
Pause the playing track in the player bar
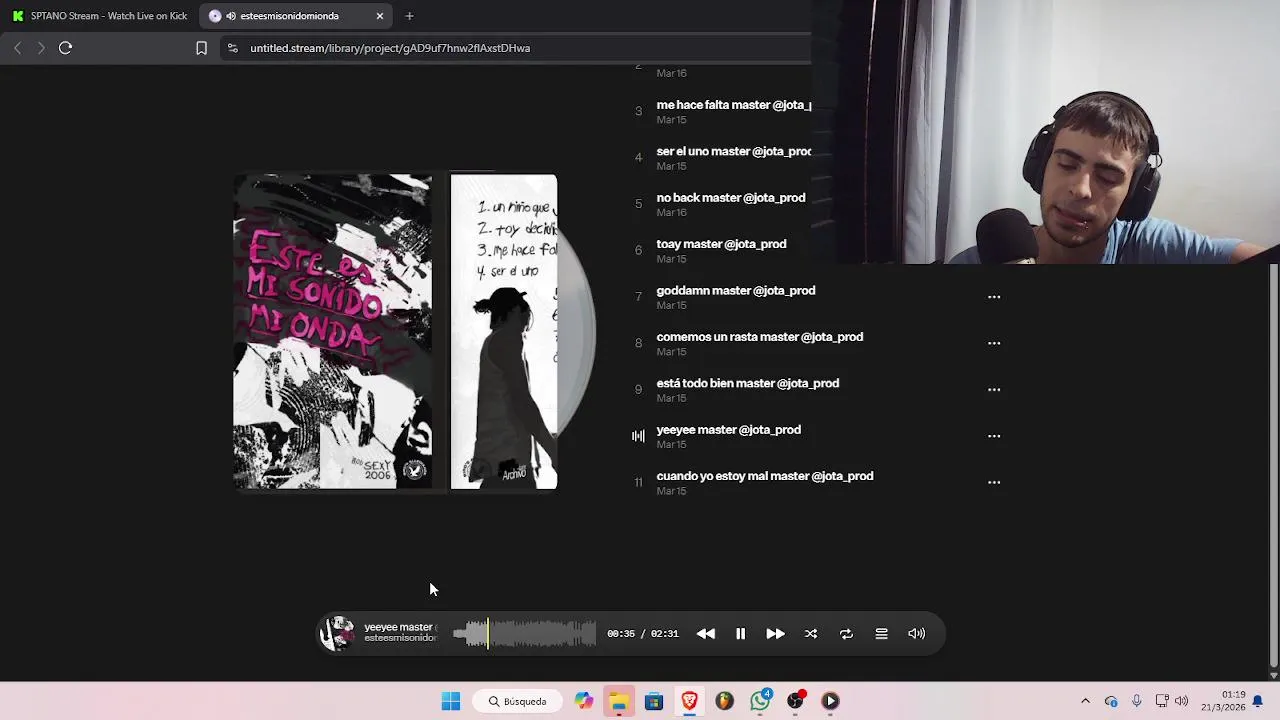click(x=740, y=634)
